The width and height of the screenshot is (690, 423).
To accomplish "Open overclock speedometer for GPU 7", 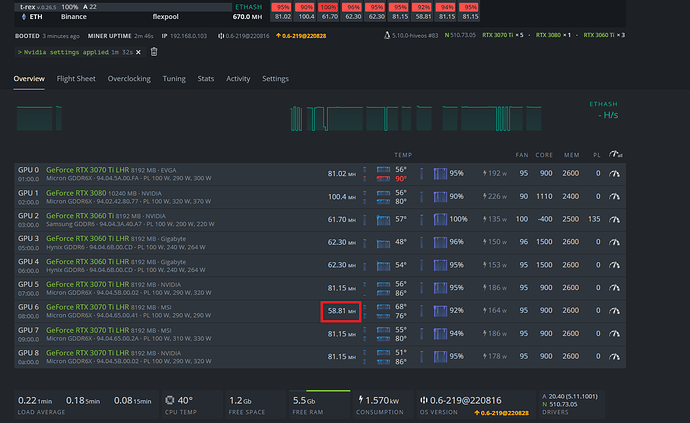I will click(614, 334).
